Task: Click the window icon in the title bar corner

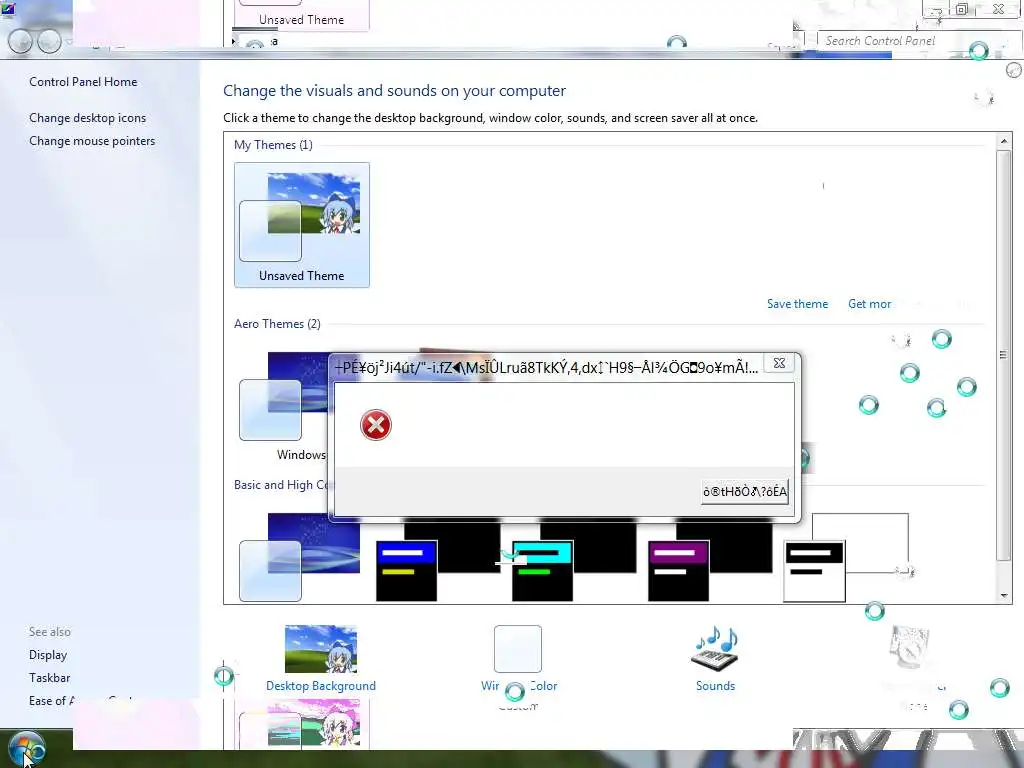Action: click(x=8, y=9)
